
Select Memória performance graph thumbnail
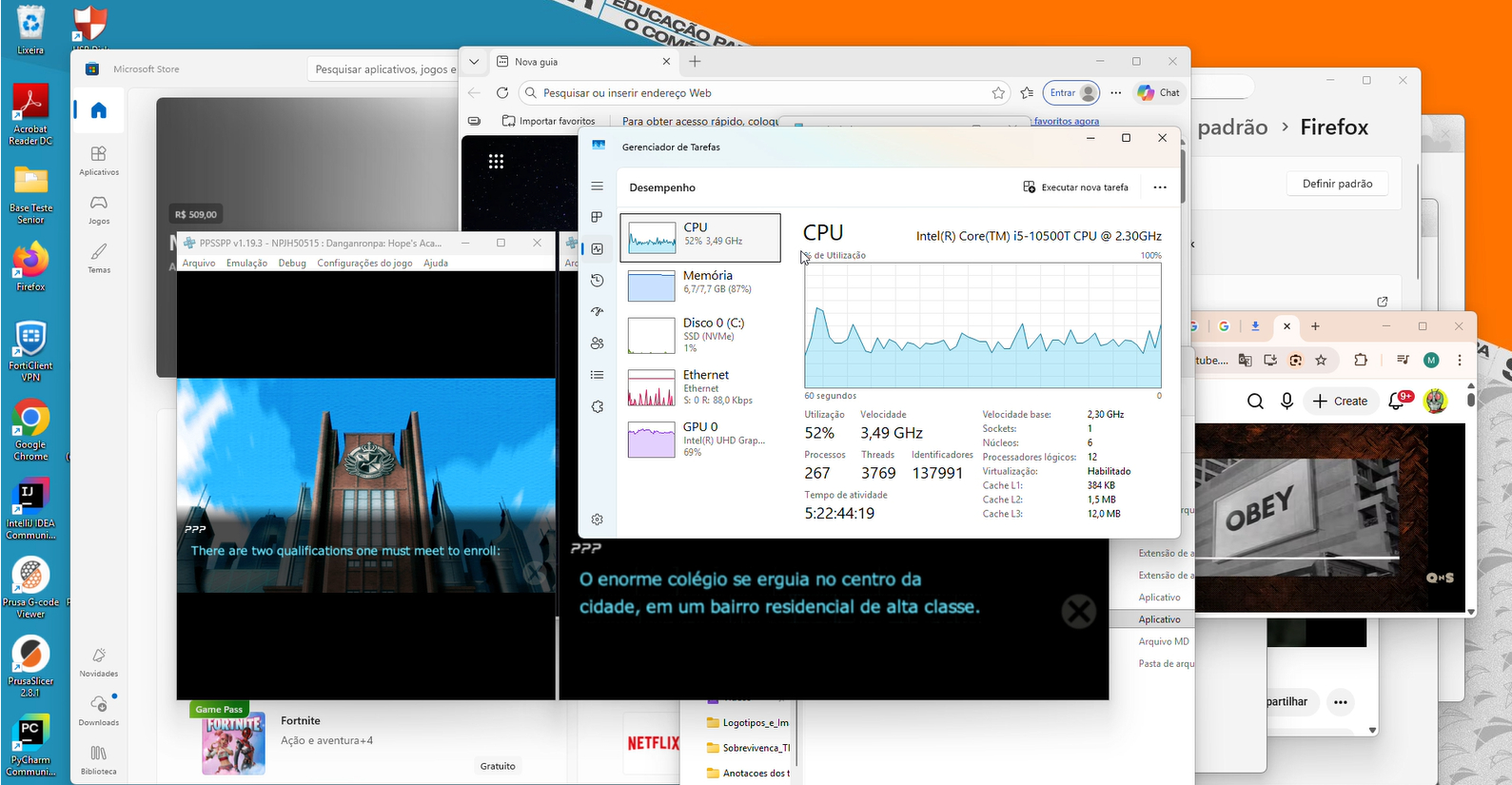(x=652, y=285)
